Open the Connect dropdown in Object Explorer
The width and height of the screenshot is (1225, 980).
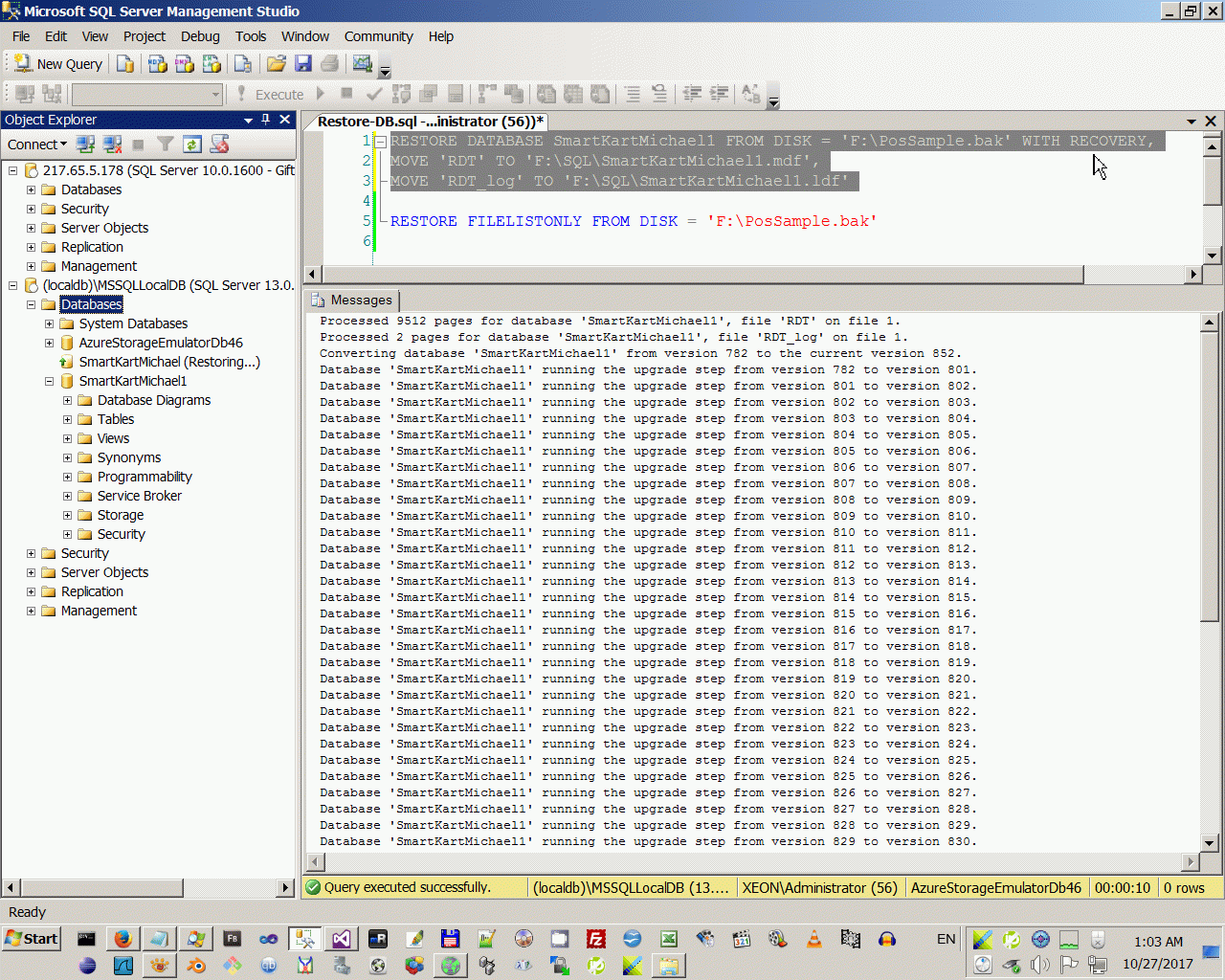click(x=37, y=145)
